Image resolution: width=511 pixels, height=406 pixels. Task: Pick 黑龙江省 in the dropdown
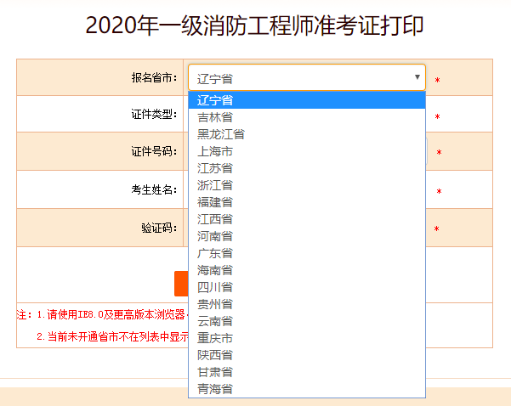307,134
